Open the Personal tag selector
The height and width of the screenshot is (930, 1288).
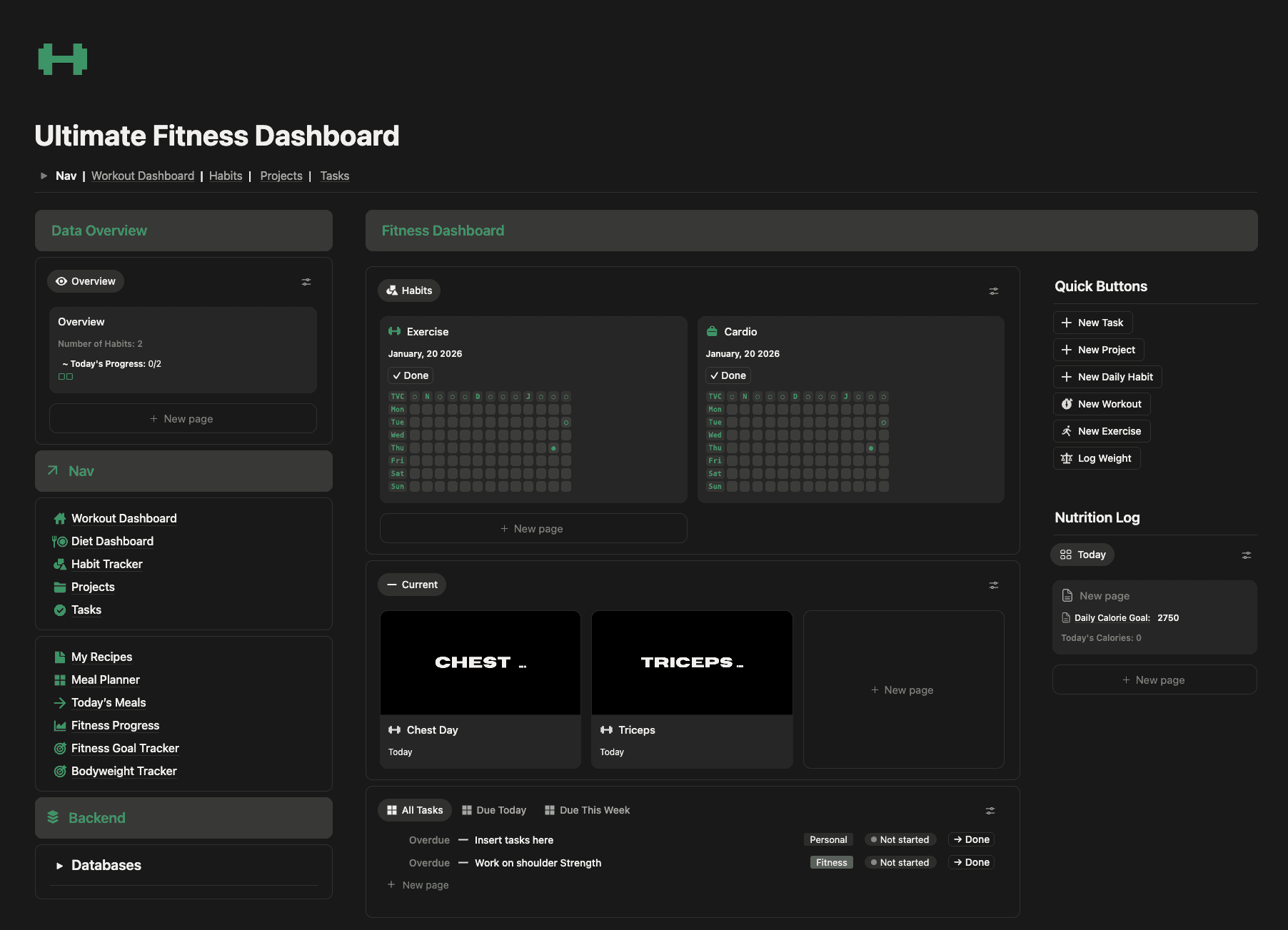pos(828,840)
